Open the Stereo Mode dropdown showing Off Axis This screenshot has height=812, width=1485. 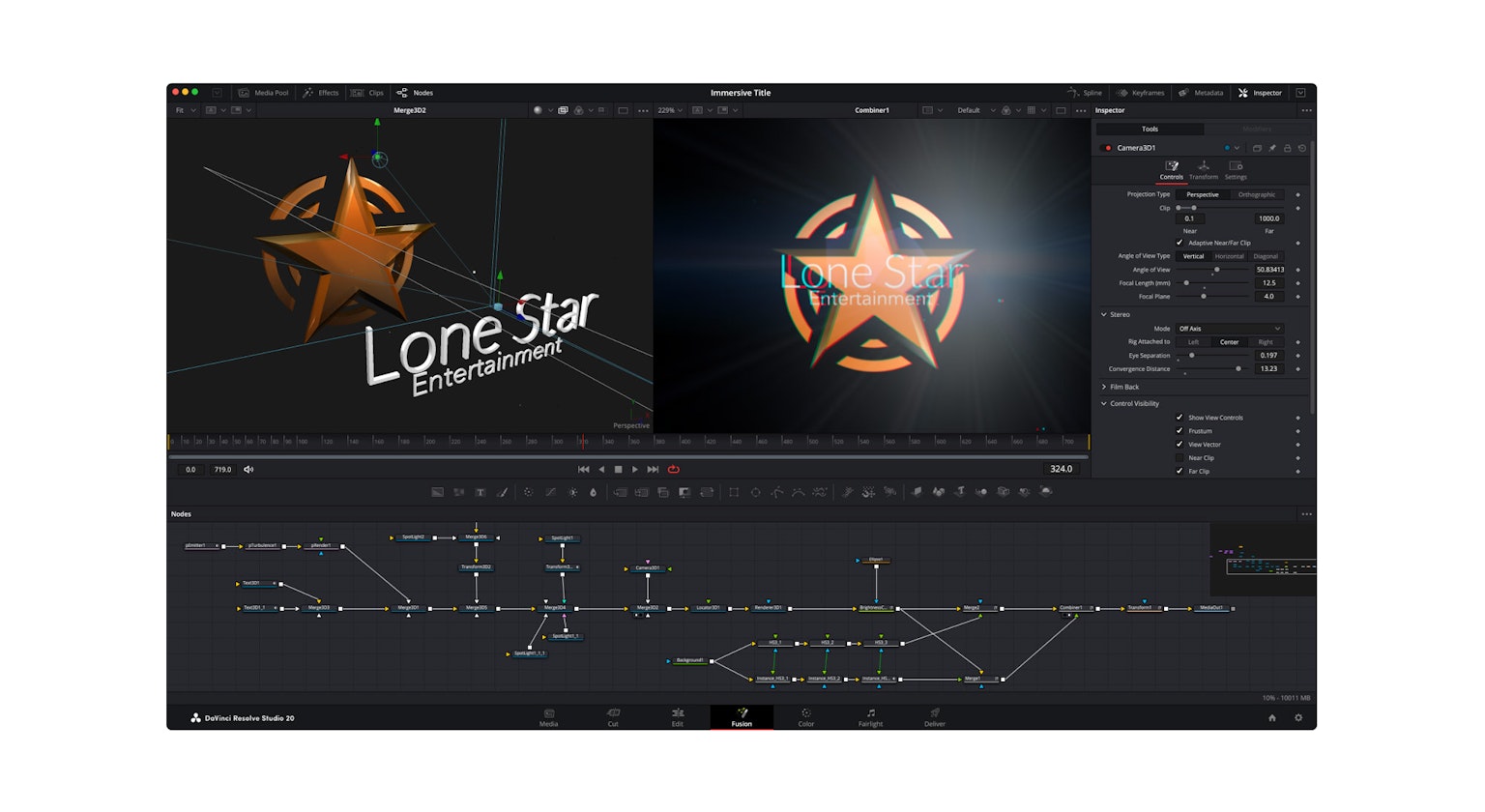(x=1232, y=329)
